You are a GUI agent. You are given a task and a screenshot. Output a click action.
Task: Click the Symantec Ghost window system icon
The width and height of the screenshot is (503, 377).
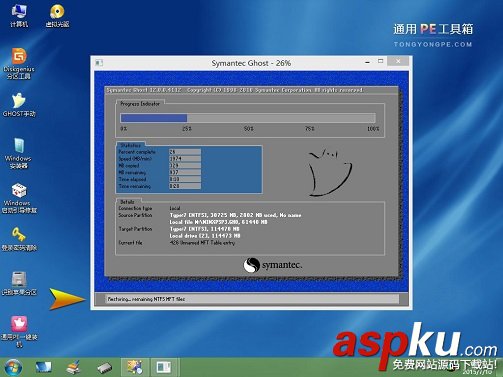click(x=99, y=63)
